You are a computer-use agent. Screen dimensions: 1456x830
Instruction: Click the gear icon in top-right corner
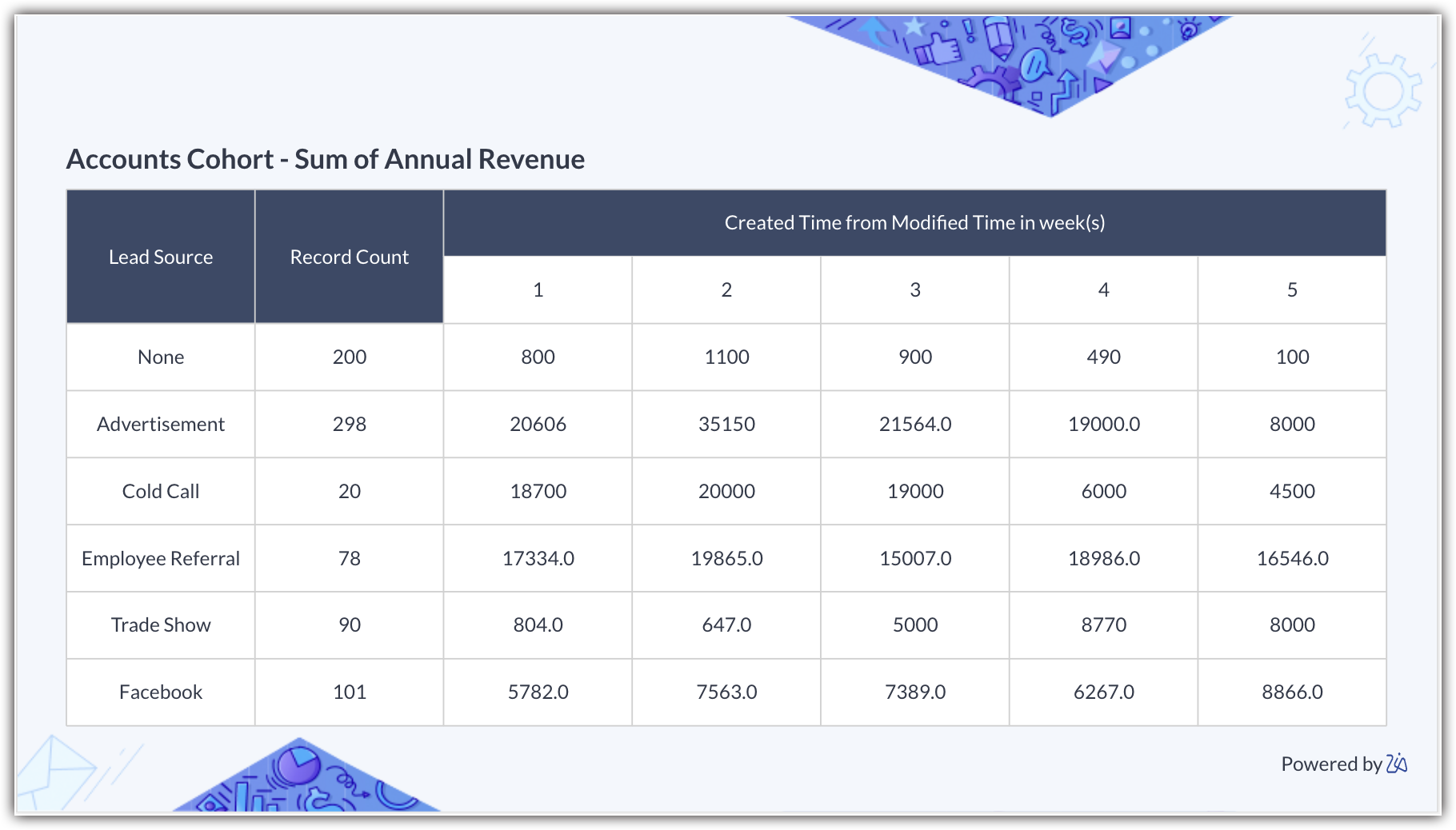1382,90
